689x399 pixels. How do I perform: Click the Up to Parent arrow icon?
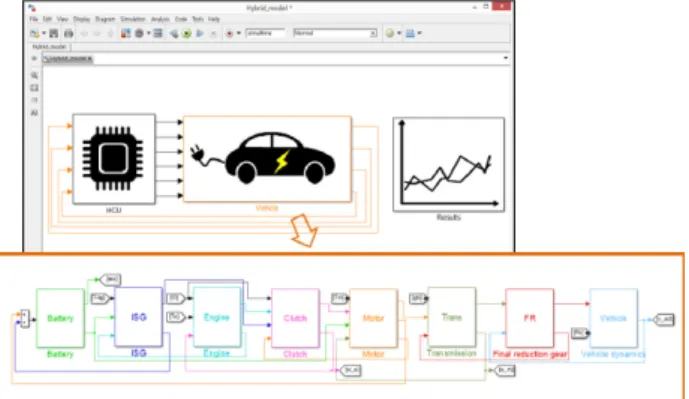coord(111,33)
